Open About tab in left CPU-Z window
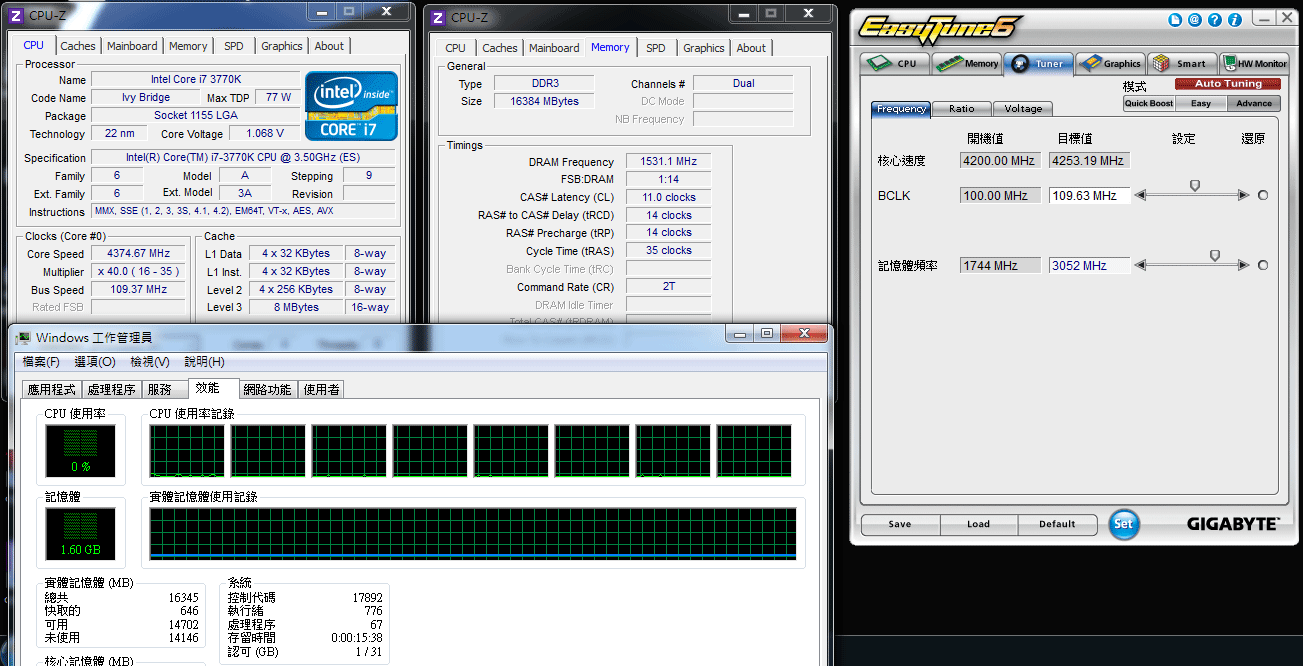 (x=329, y=46)
